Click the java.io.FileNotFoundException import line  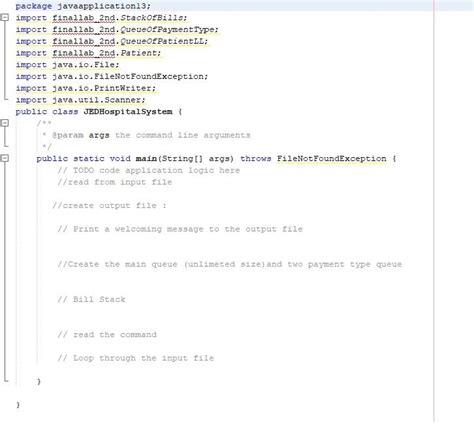click(x=112, y=76)
